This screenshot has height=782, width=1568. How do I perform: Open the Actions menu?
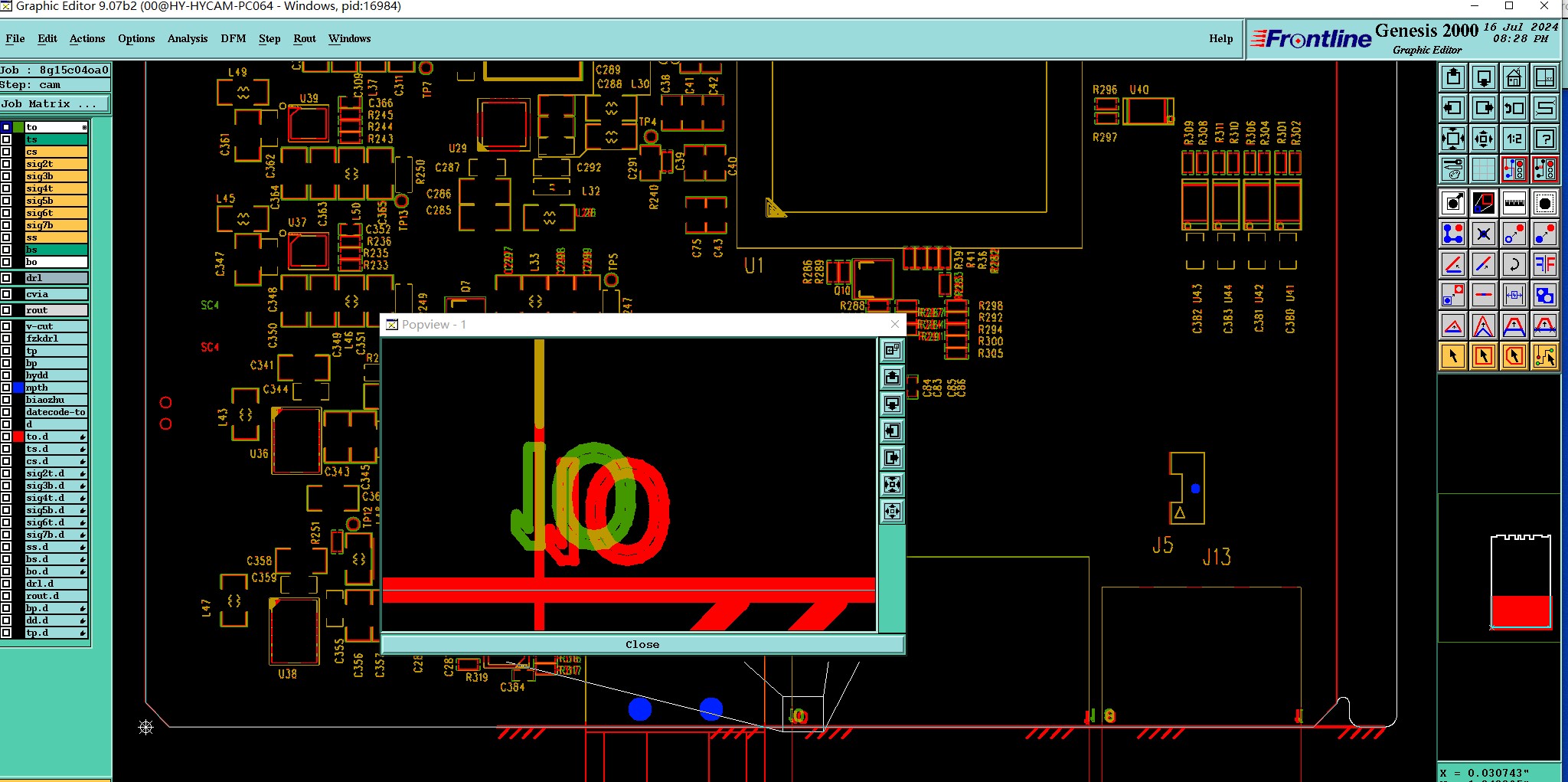tap(87, 38)
